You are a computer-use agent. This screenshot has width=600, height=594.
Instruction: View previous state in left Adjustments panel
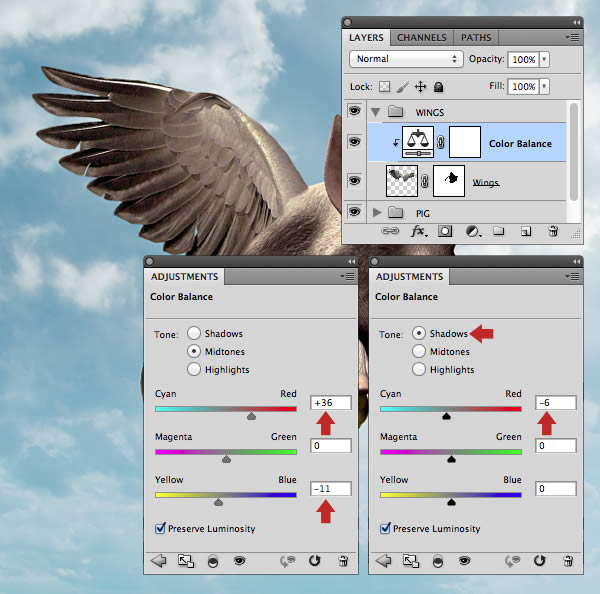(287, 561)
